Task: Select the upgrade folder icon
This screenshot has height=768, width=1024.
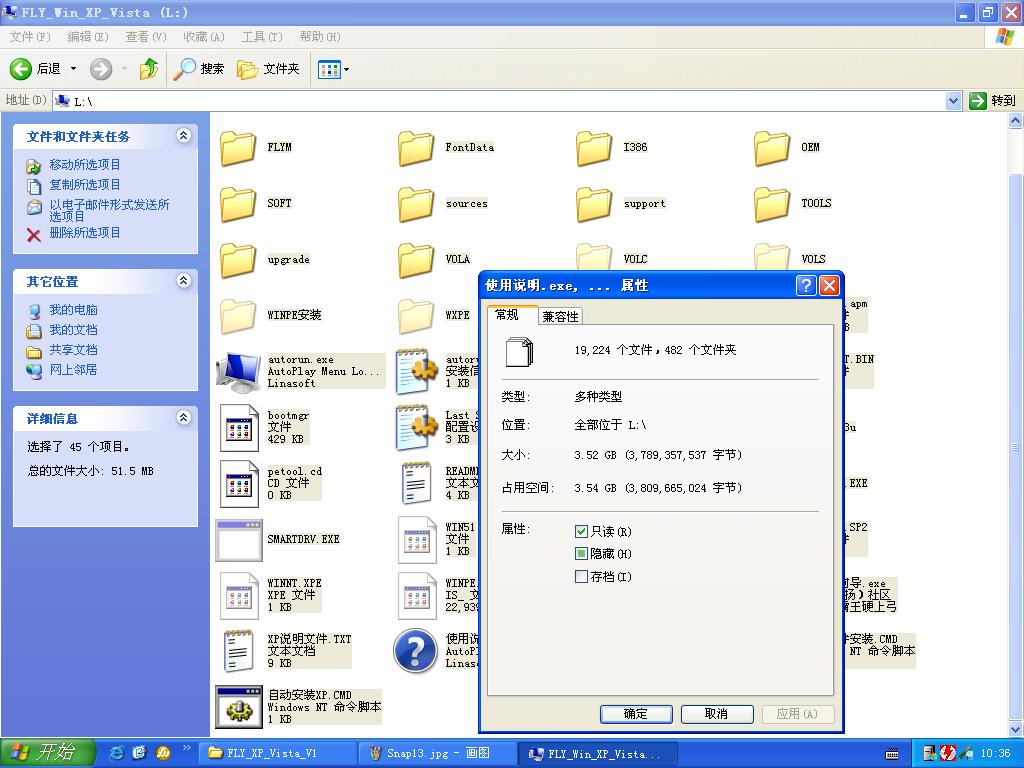Action: pos(238,260)
